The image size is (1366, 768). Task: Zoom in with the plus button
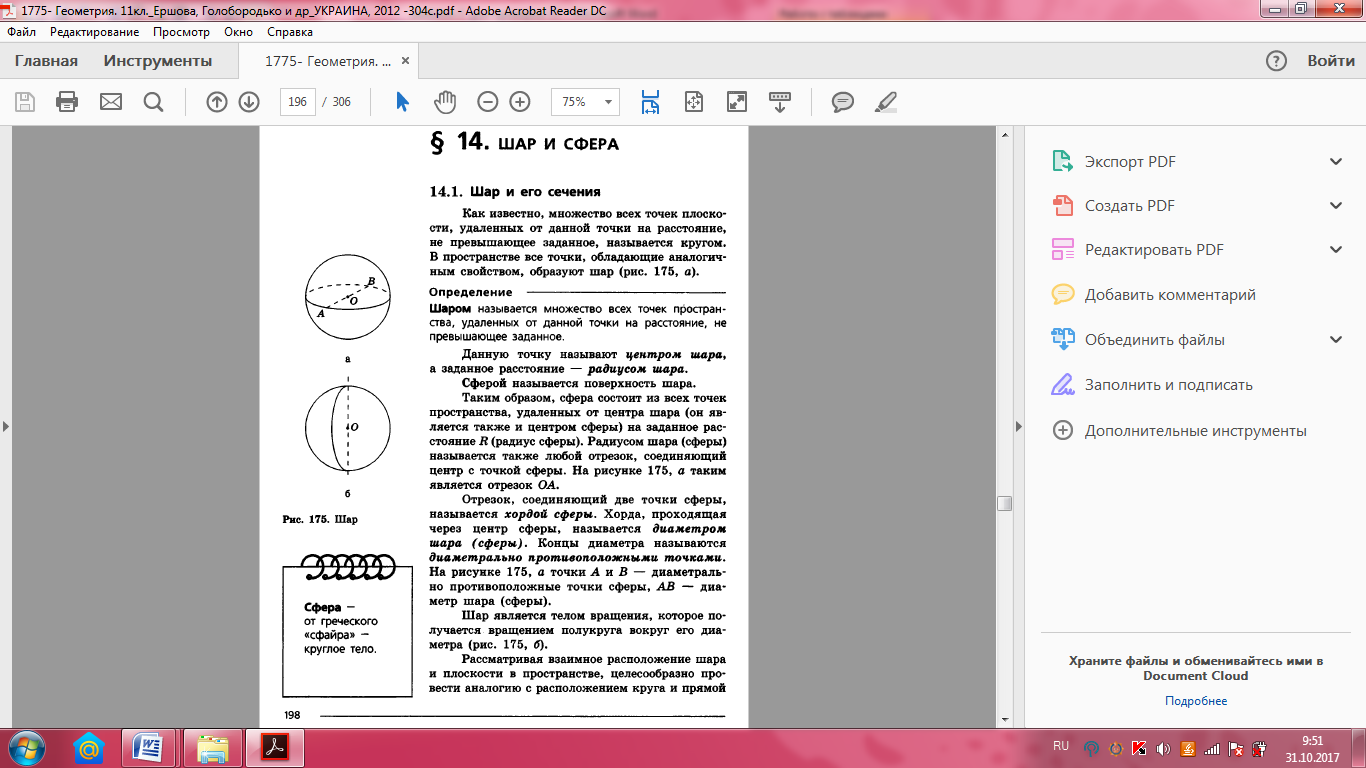(x=519, y=102)
